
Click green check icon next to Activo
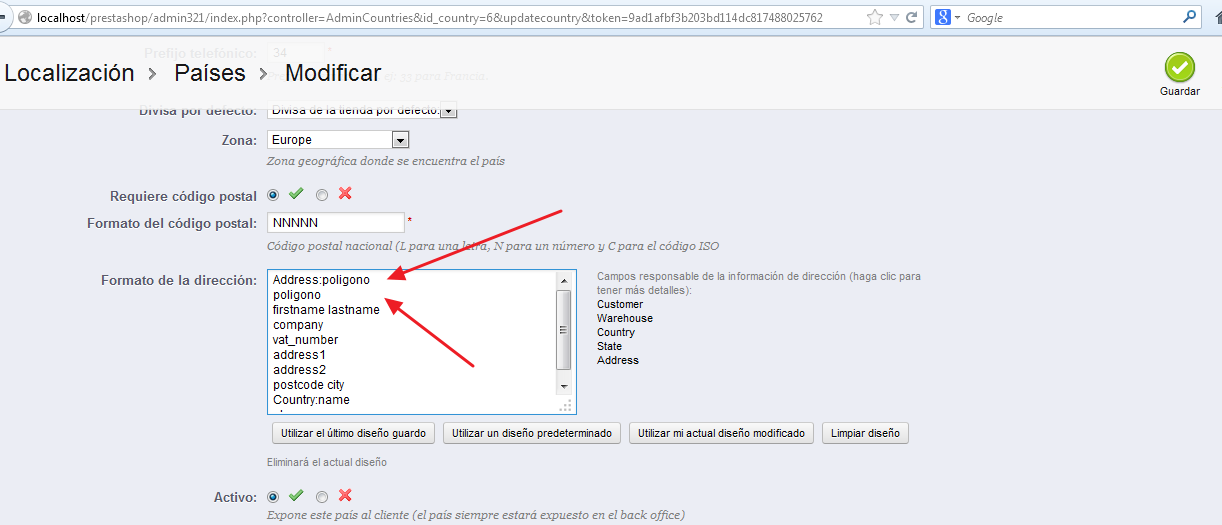(296, 495)
